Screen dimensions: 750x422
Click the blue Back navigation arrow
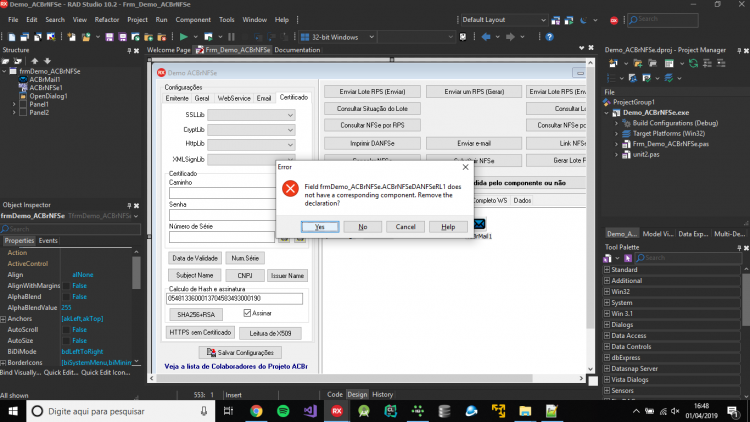click(486, 37)
